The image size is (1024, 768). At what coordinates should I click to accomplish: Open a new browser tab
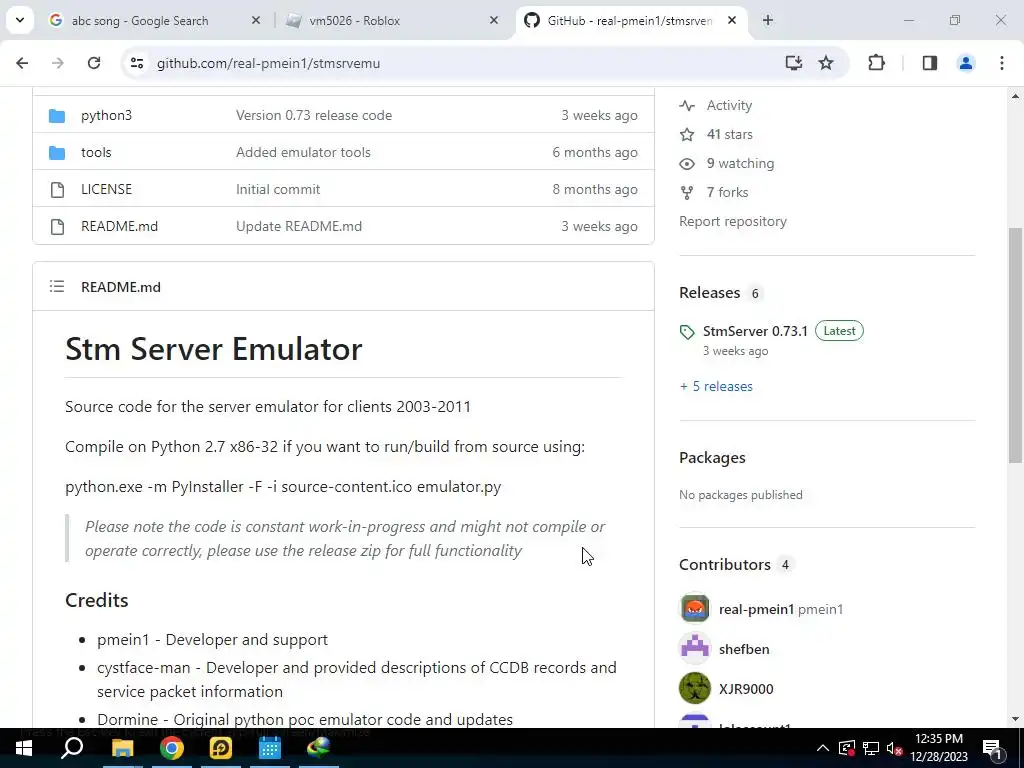[768, 21]
